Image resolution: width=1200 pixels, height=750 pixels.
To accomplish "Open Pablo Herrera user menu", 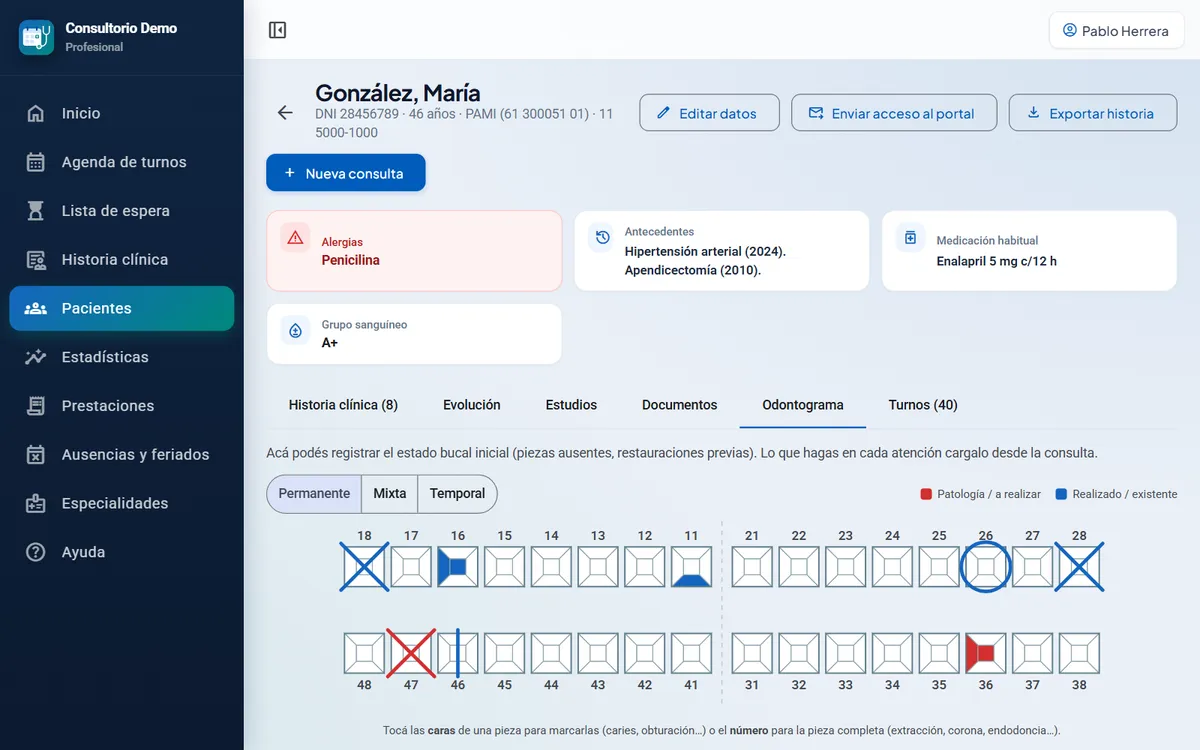I will pyautogui.click(x=1116, y=31).
